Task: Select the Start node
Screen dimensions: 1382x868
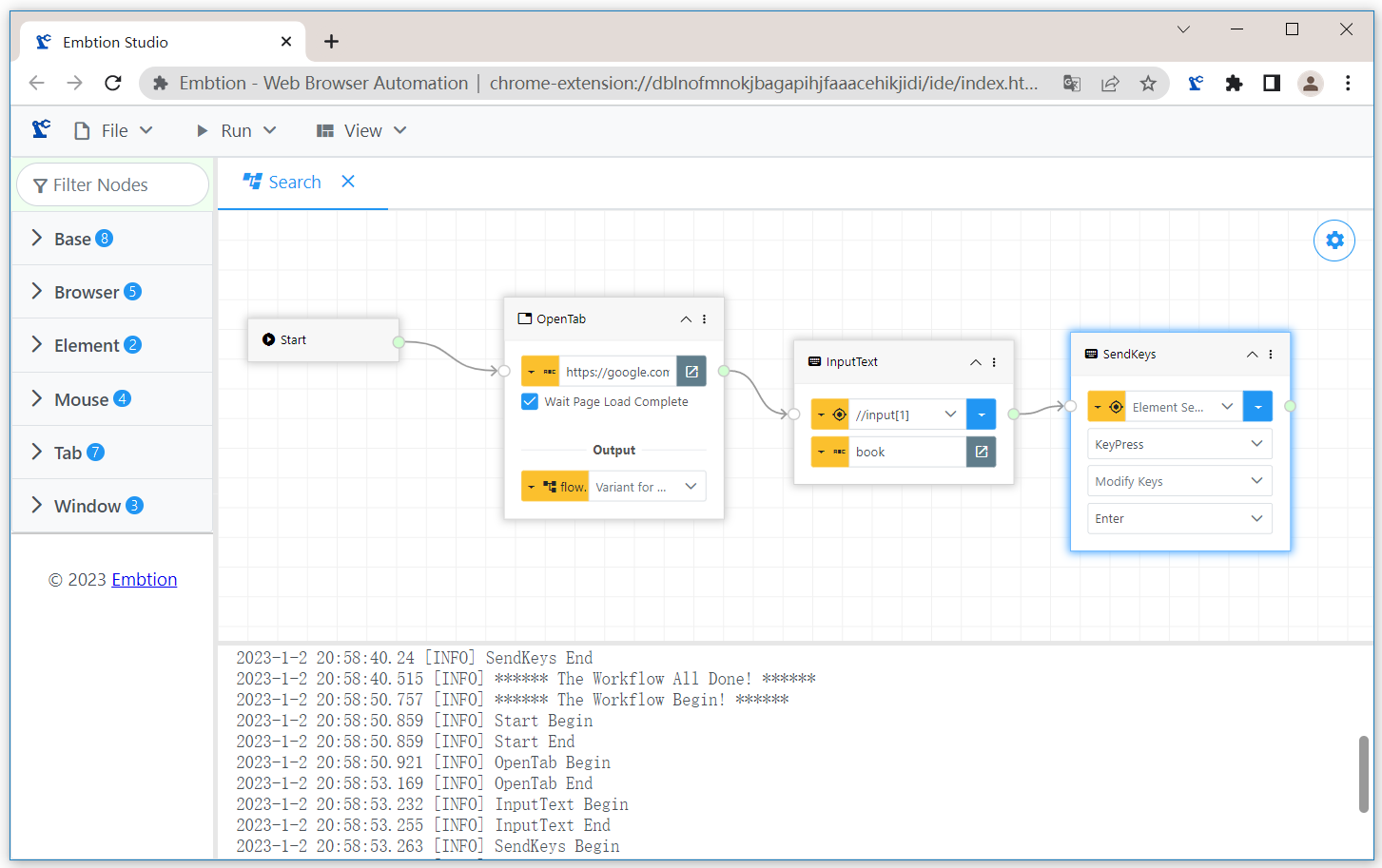Action: 323,339
